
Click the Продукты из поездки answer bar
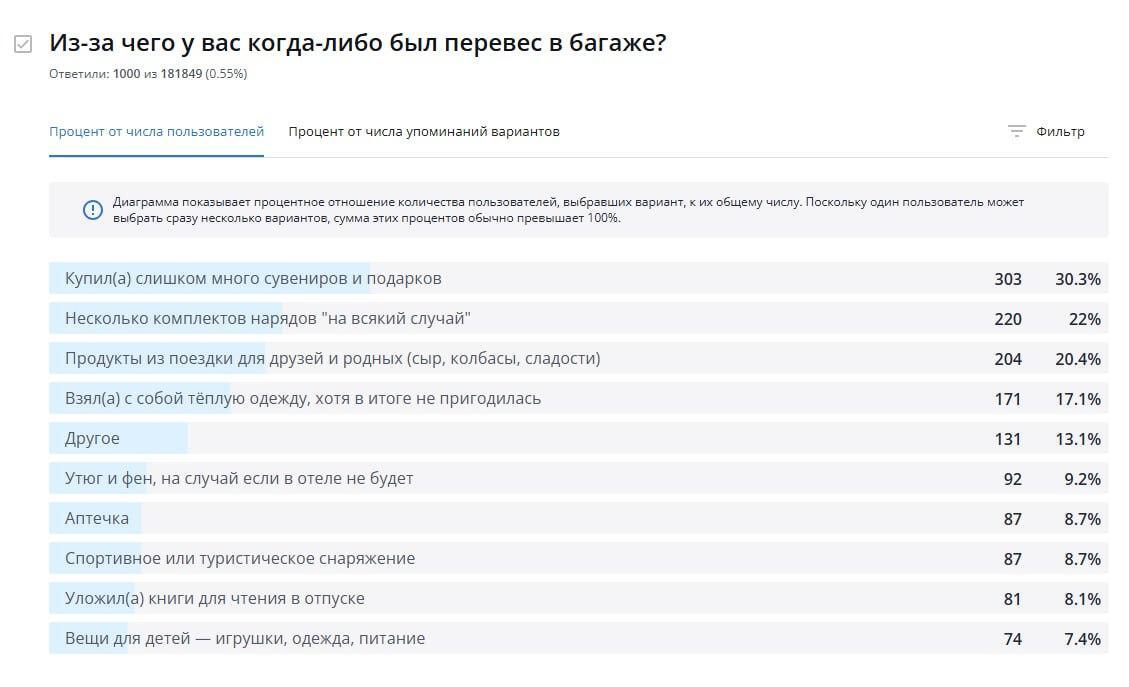(x=579, y=358)
